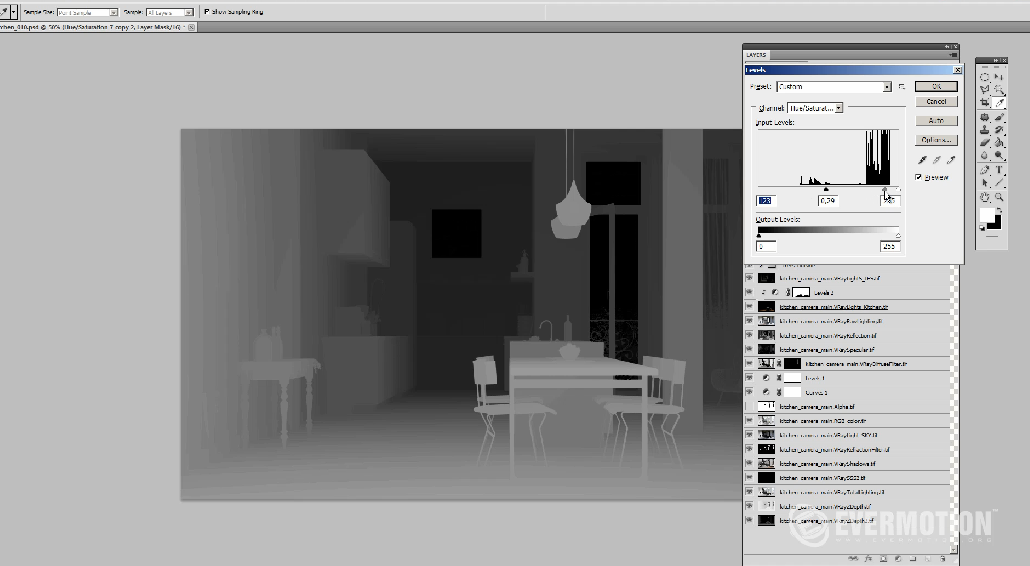
Task: Click the foreground color swatch
Action: coord(987,215)
